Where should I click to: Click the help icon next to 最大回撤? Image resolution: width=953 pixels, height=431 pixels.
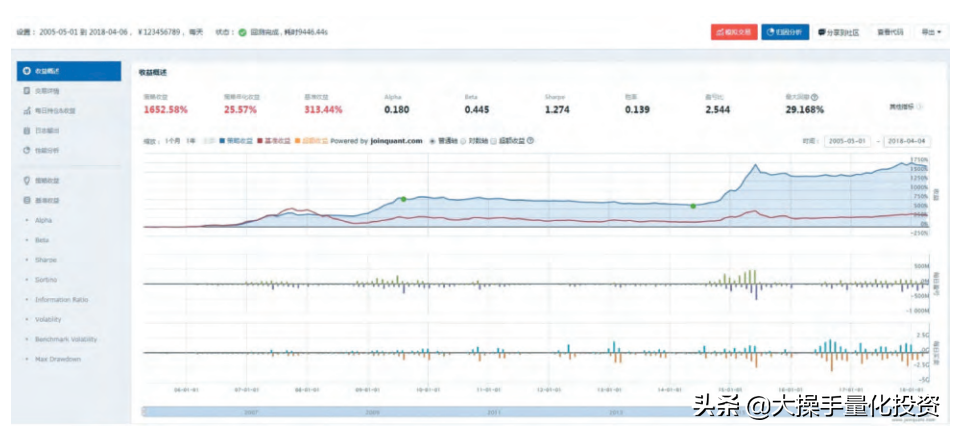coord(816,97)
